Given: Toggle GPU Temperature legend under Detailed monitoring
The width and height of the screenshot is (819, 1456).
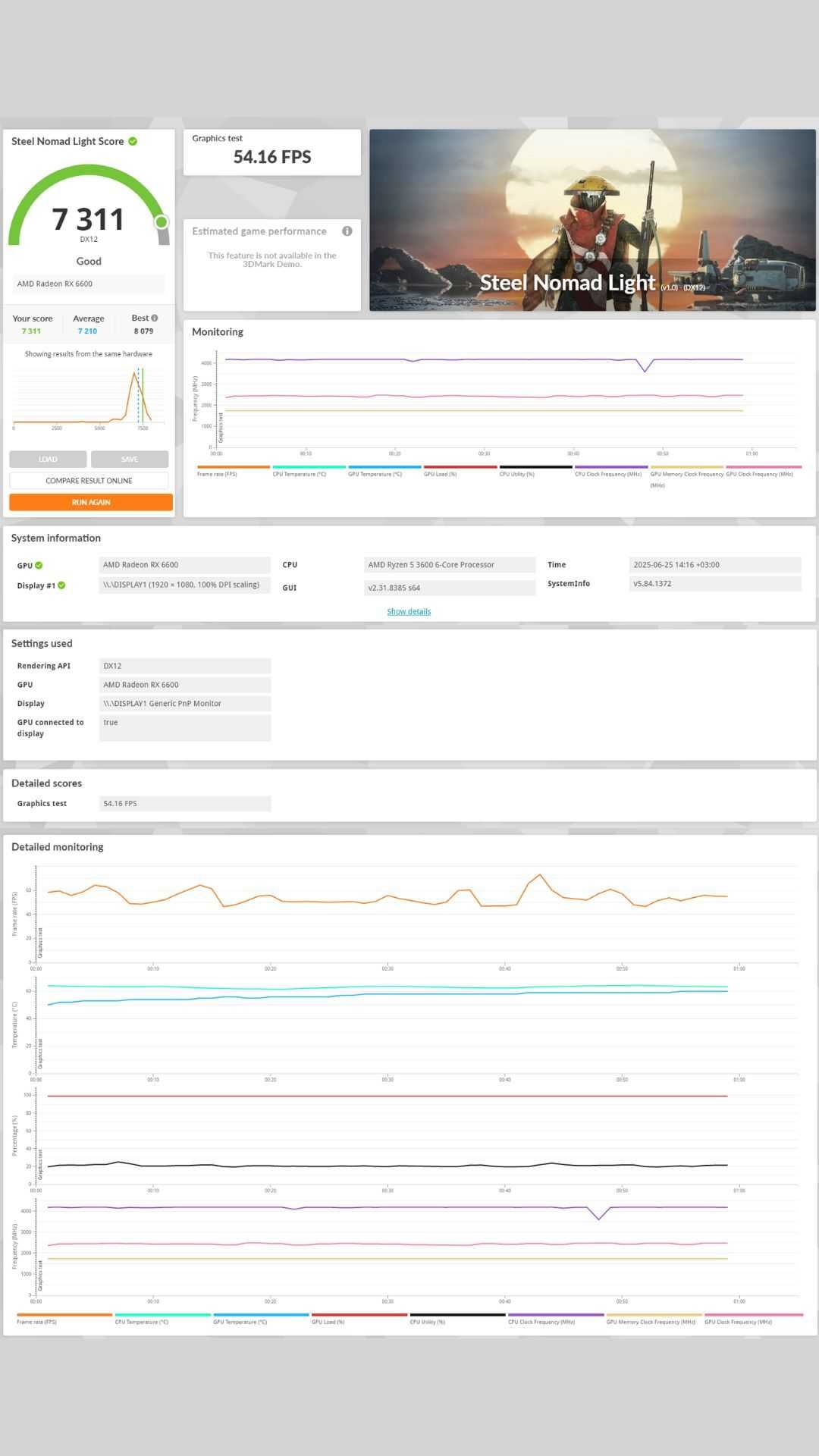Looking at the screenshot, I should click(261, 1319).
